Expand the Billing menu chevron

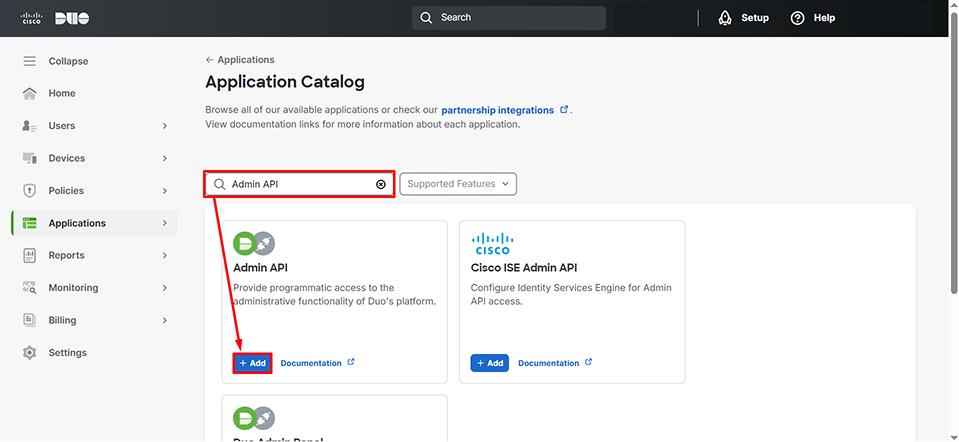[165, 320]
